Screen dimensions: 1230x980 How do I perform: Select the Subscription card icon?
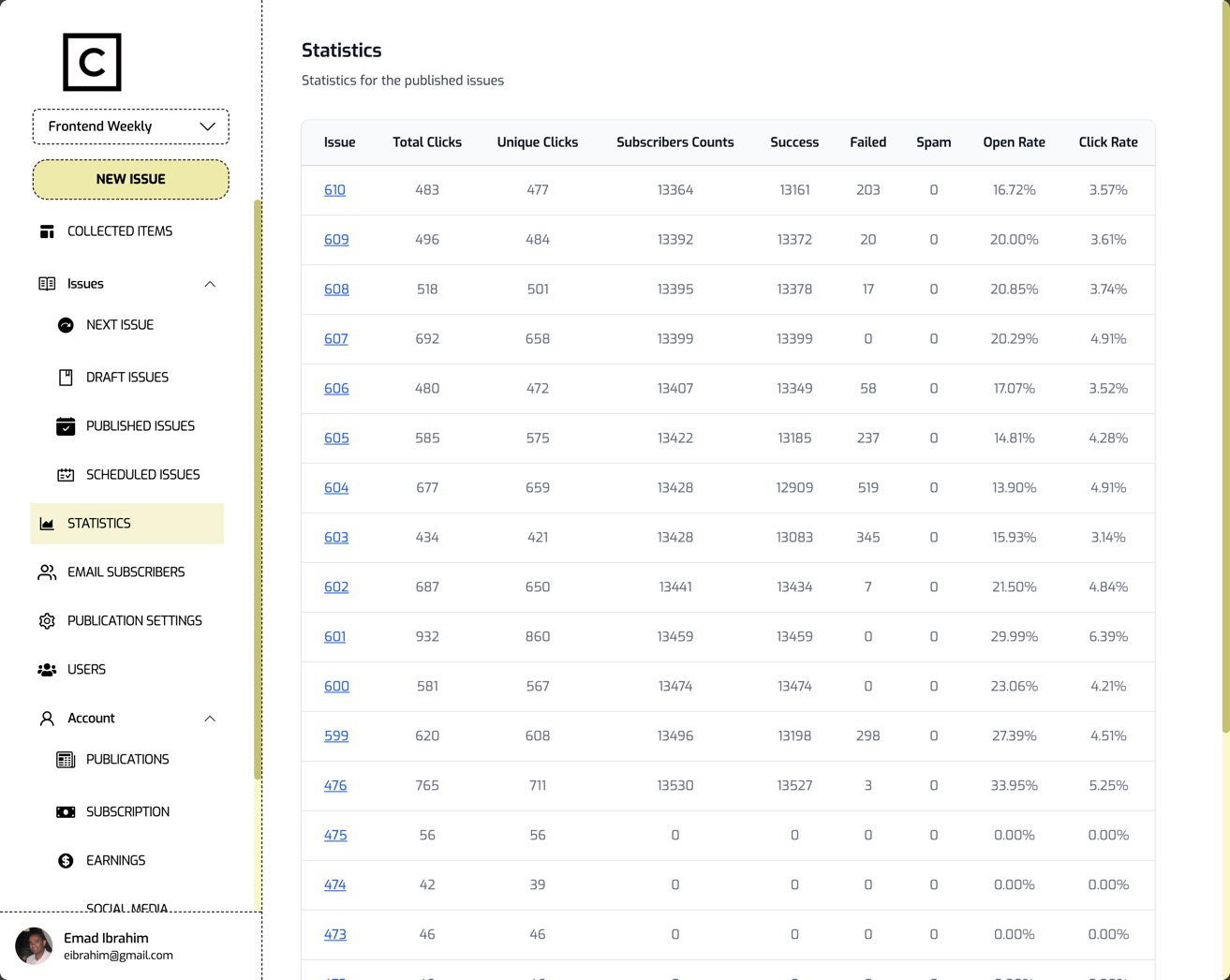pyautogui.click(x=66, y=811)
